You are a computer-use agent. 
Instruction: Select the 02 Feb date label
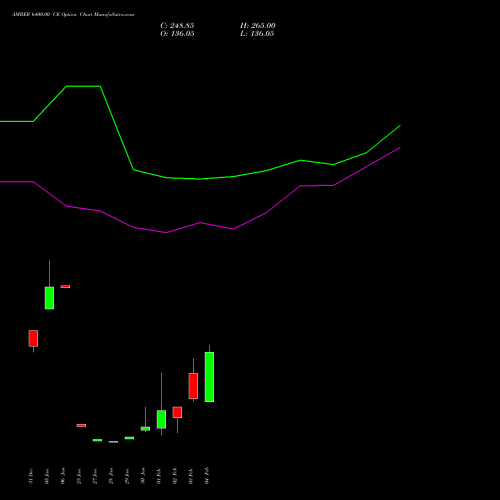click(175, 476)
